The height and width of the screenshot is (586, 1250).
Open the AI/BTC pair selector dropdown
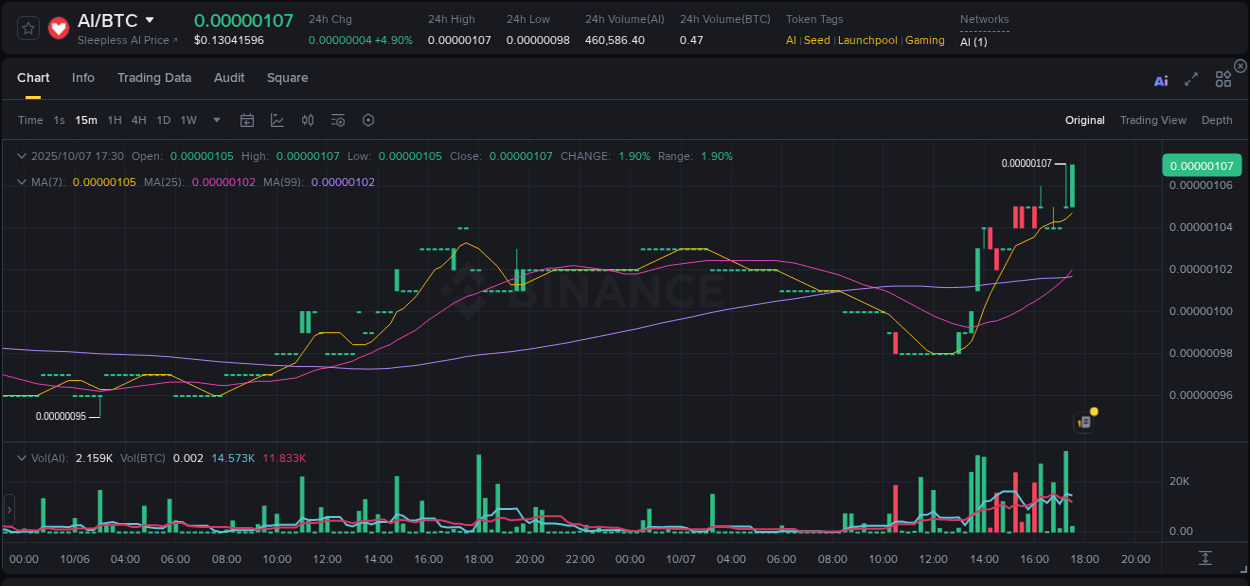[112, 19]
